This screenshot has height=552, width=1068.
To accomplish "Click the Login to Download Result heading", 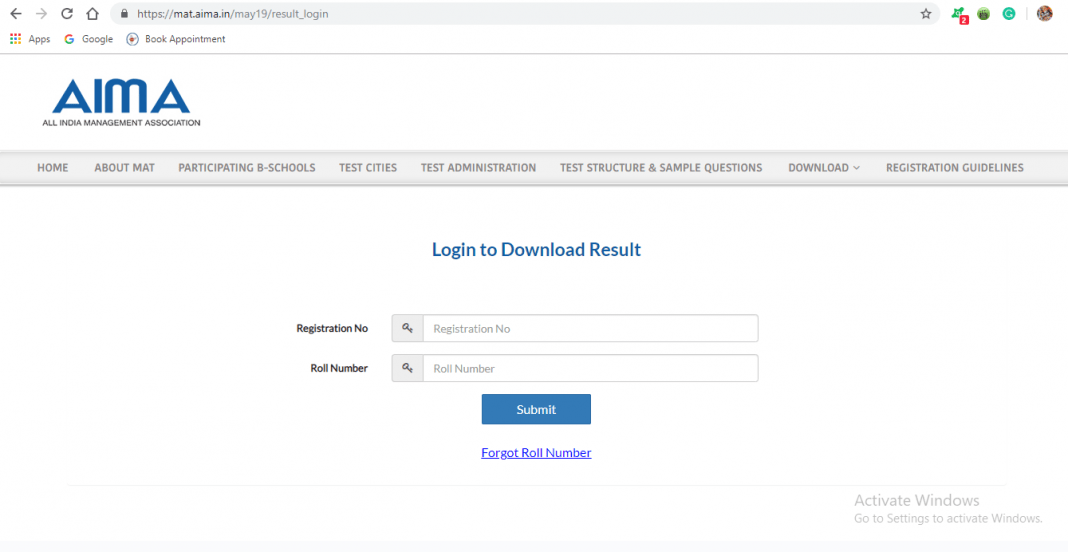I will 536,249.
